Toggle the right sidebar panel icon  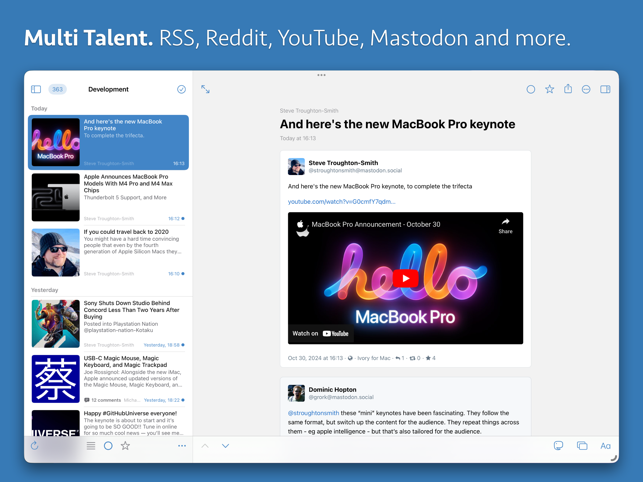pos(605,89)
